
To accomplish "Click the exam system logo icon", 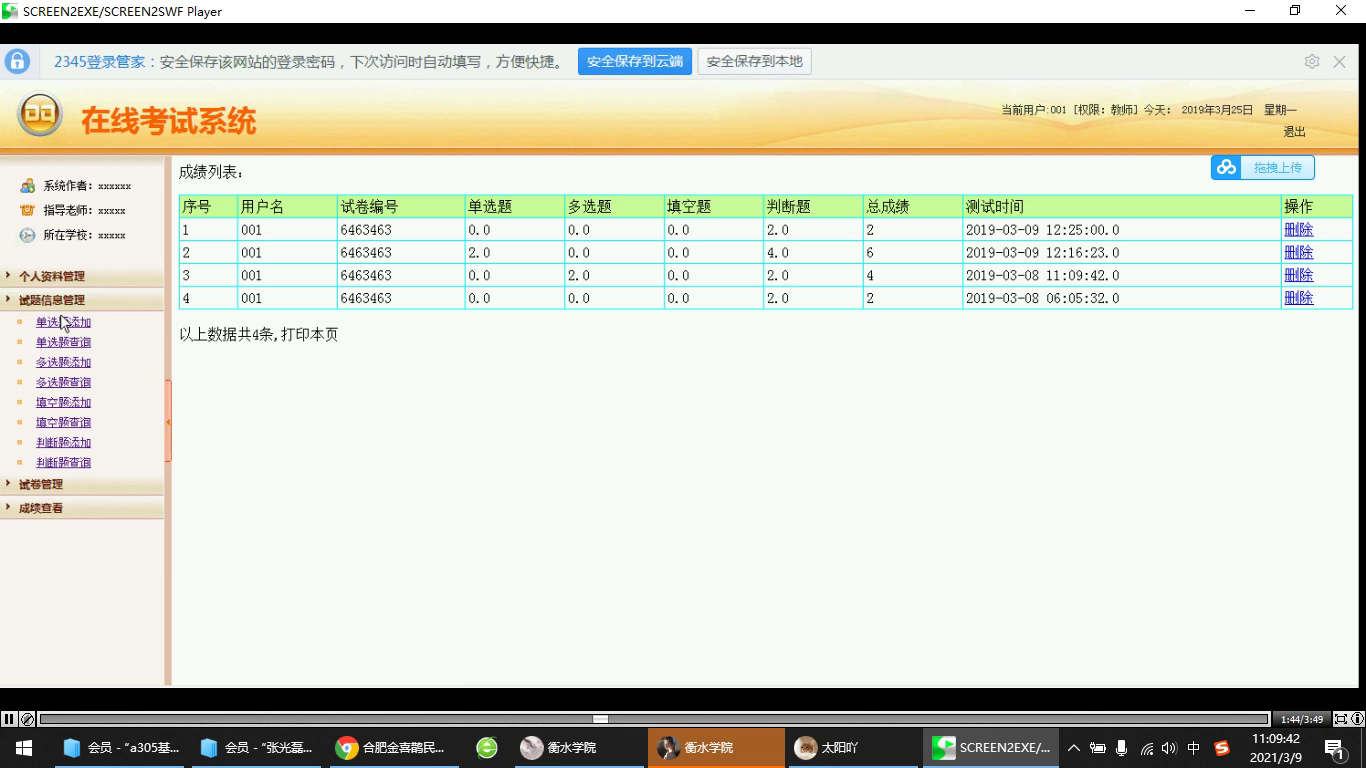I will (x=40, y=116).
